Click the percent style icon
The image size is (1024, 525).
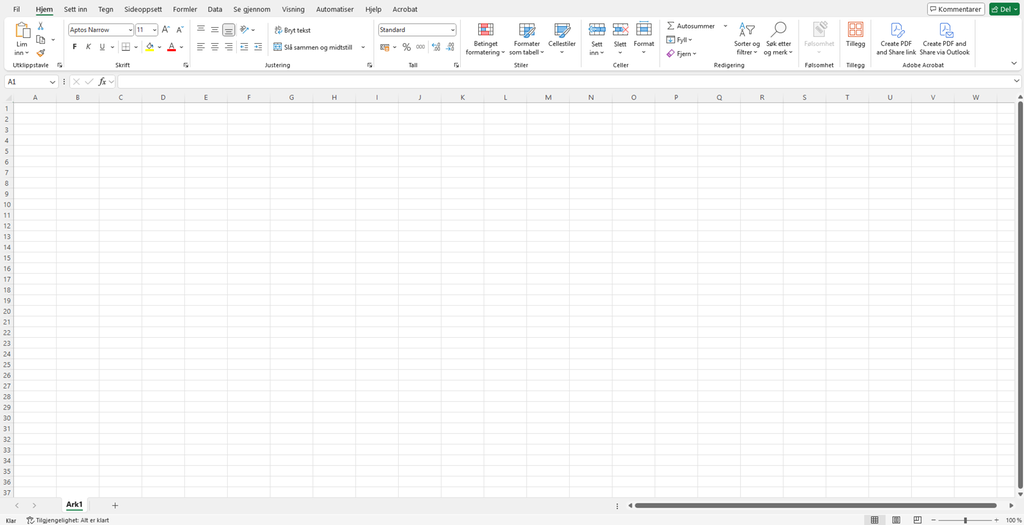406,47
